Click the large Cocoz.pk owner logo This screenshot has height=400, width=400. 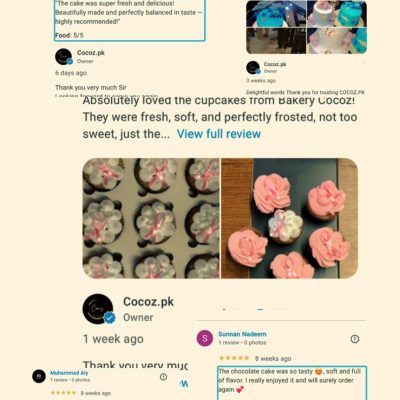coord(98,309)
